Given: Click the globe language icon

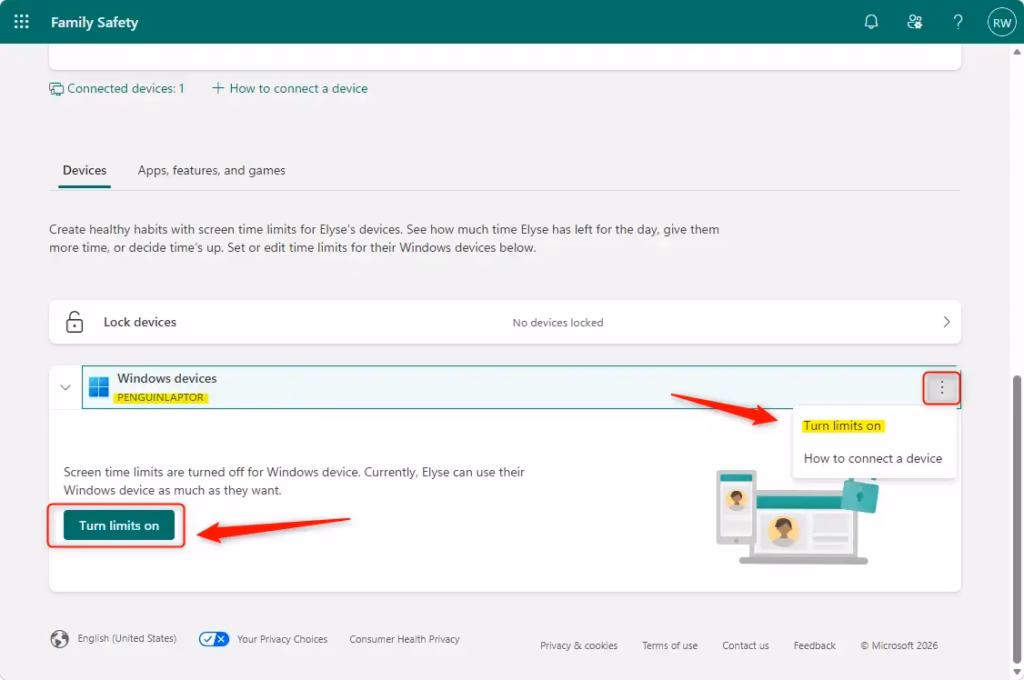Looking at the screenshot, I should coord(59,639).
